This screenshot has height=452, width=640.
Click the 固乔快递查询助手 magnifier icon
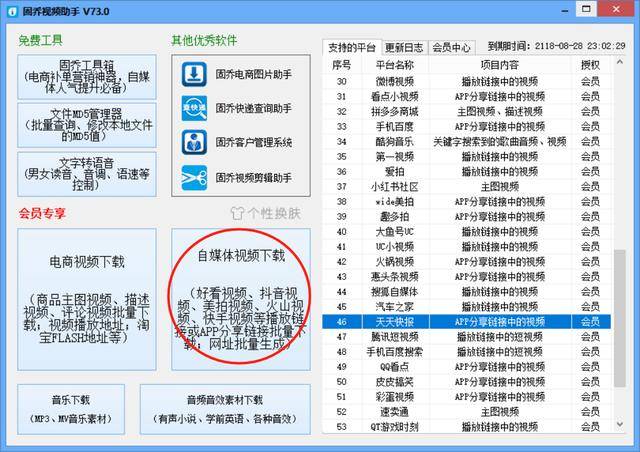click(194, 108)
